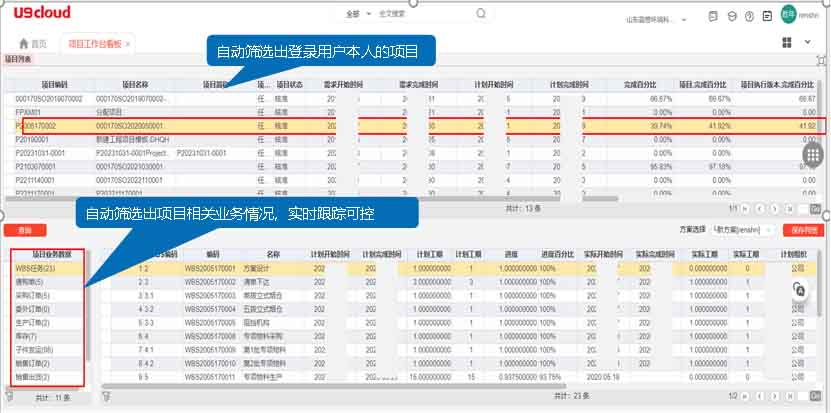Open the calendar task icon in header

(766, 16)
